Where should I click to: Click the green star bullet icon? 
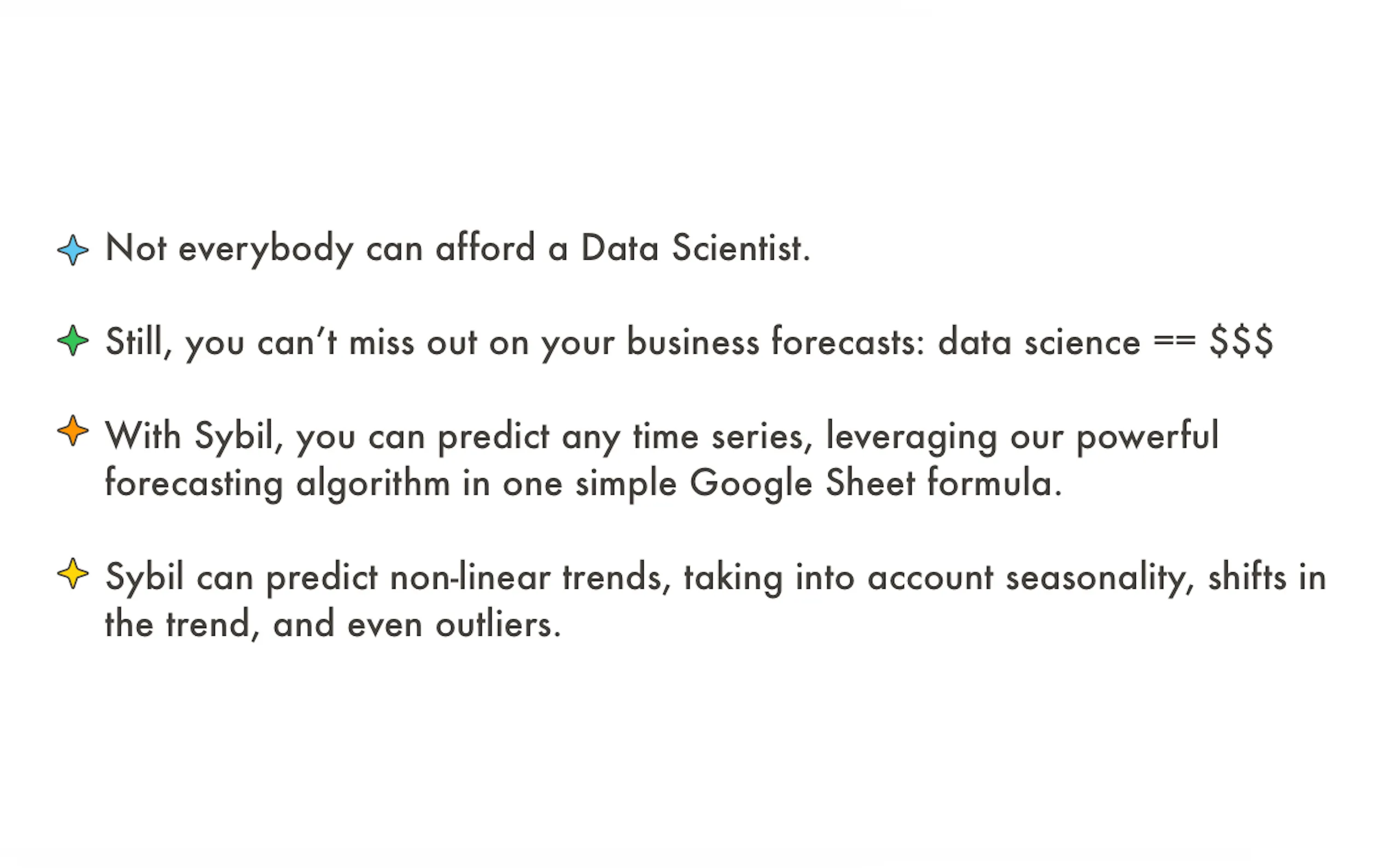pyautogui.click(x=73, y=341)
